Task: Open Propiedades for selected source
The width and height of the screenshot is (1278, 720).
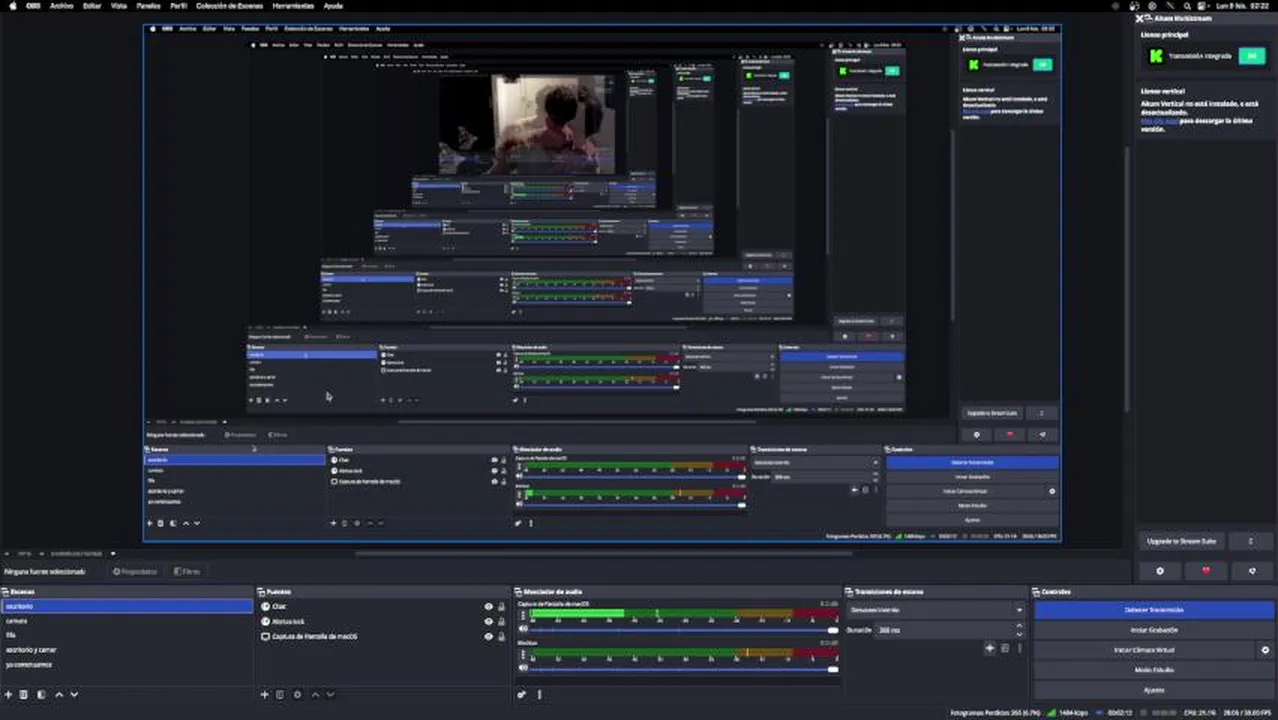Action: (135, 572)
